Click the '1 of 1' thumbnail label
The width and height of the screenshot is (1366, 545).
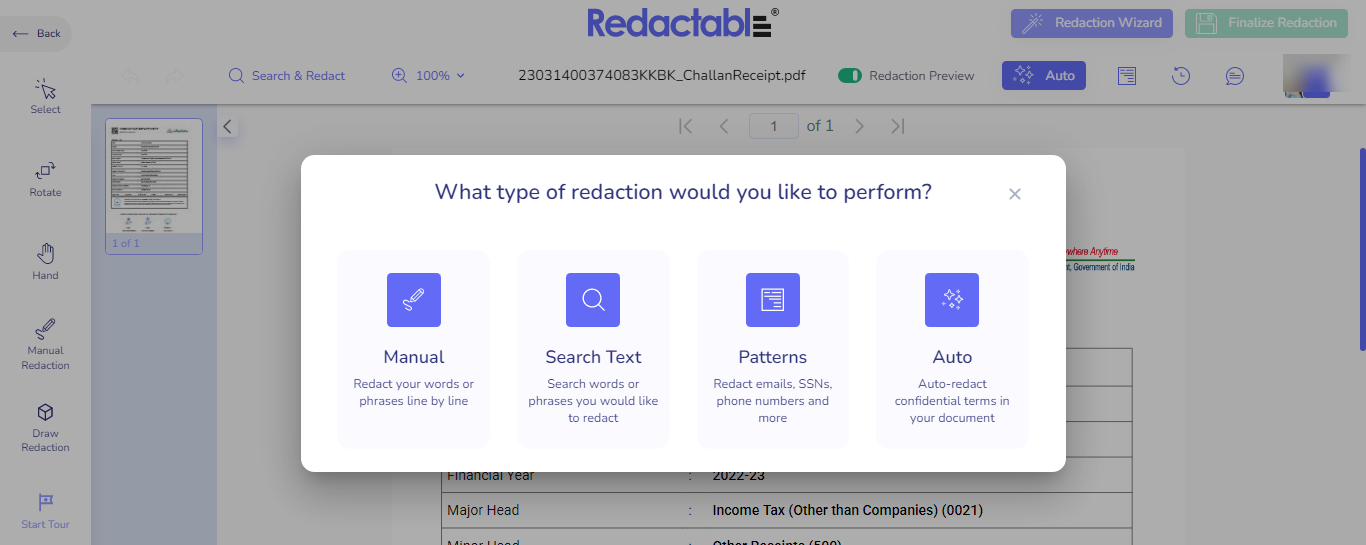pos(126,244)
